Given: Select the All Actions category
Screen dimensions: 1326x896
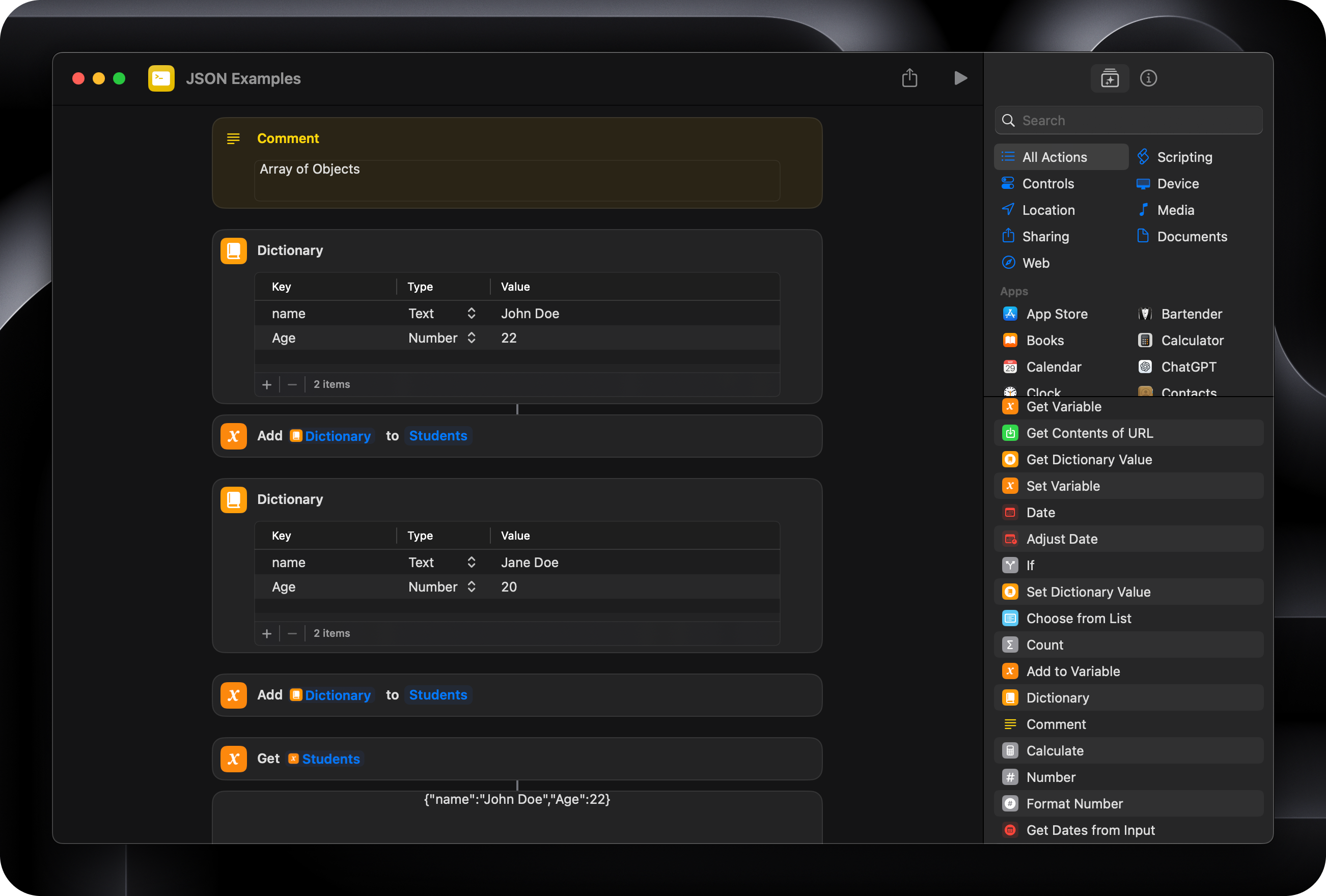Looking at the screenshot, I should (1054, 157).
